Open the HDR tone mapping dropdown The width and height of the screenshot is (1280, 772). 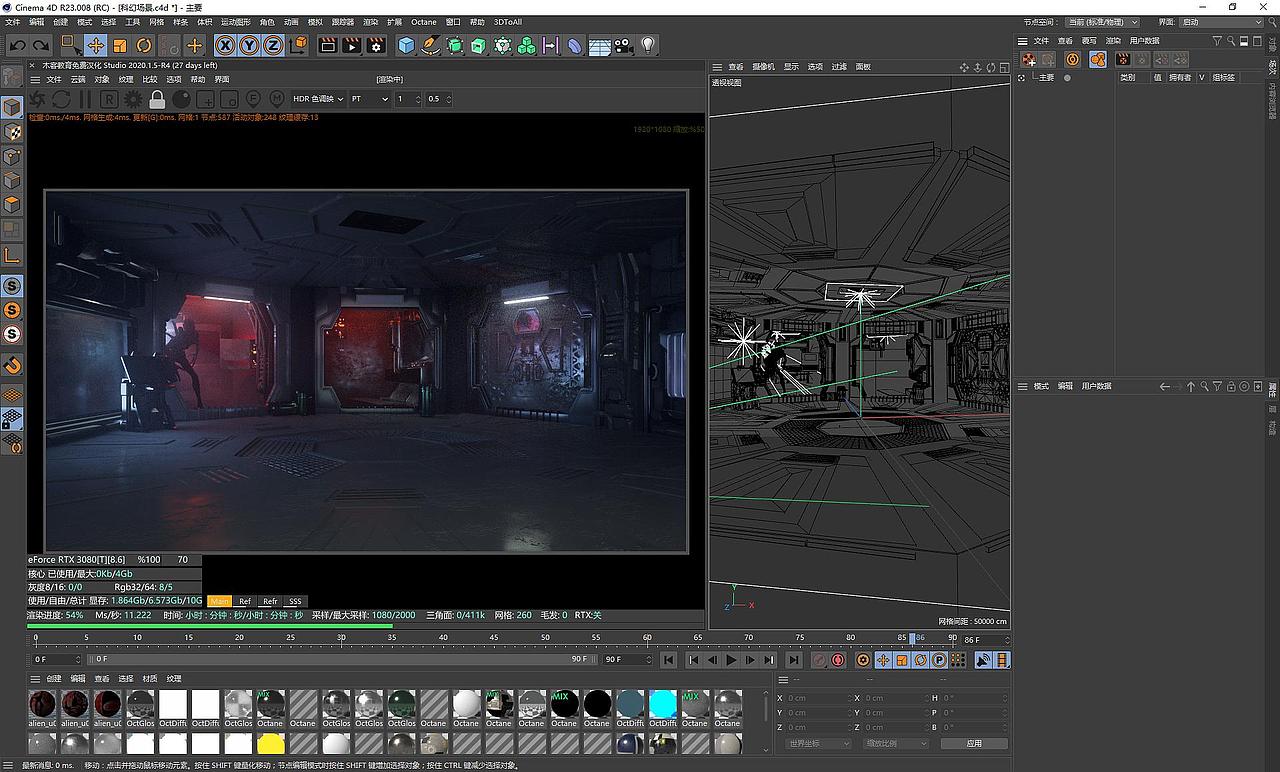click(x=318, y=99)
